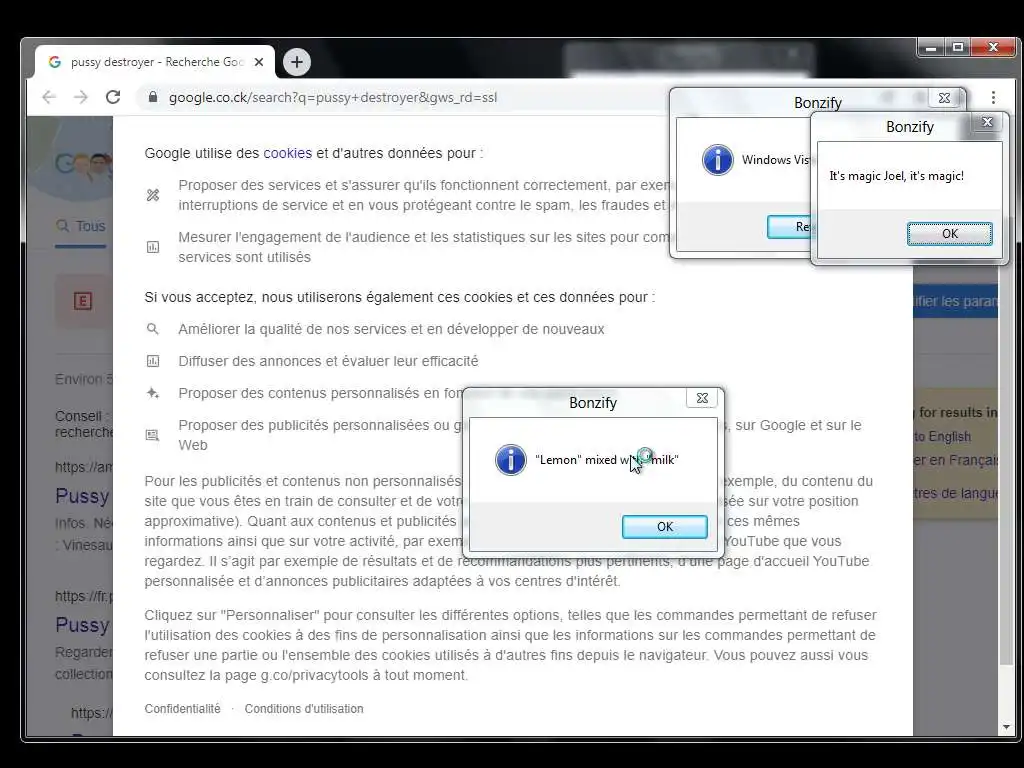The height and width of the screenshot is (768, 1024).
Task: Click the partially hidden button in Windows Vista dialog
Action: pos(790,227)
